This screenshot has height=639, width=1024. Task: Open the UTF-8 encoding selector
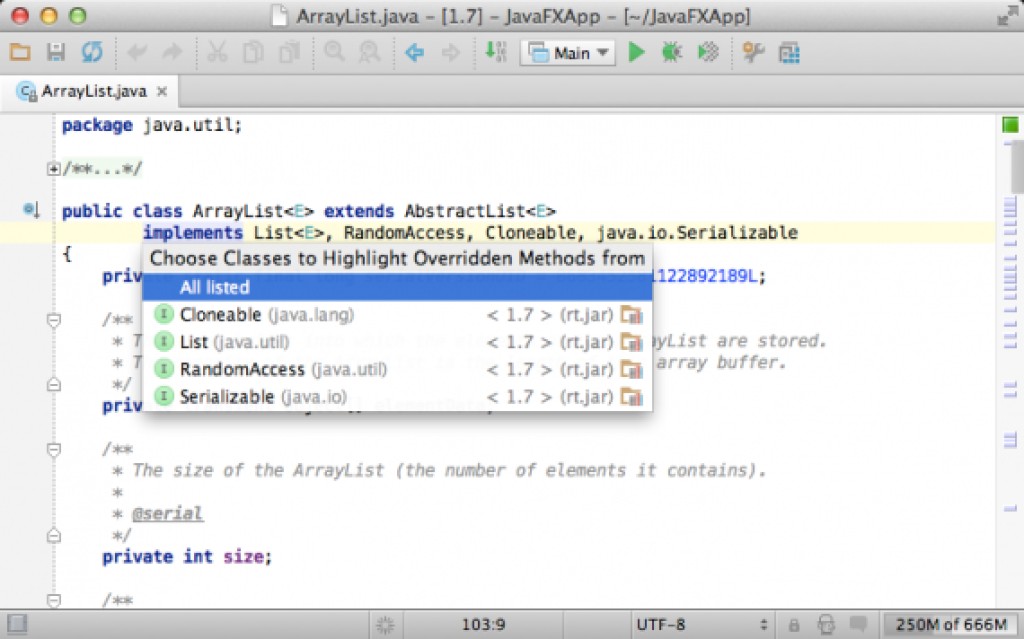click(702, 625)
